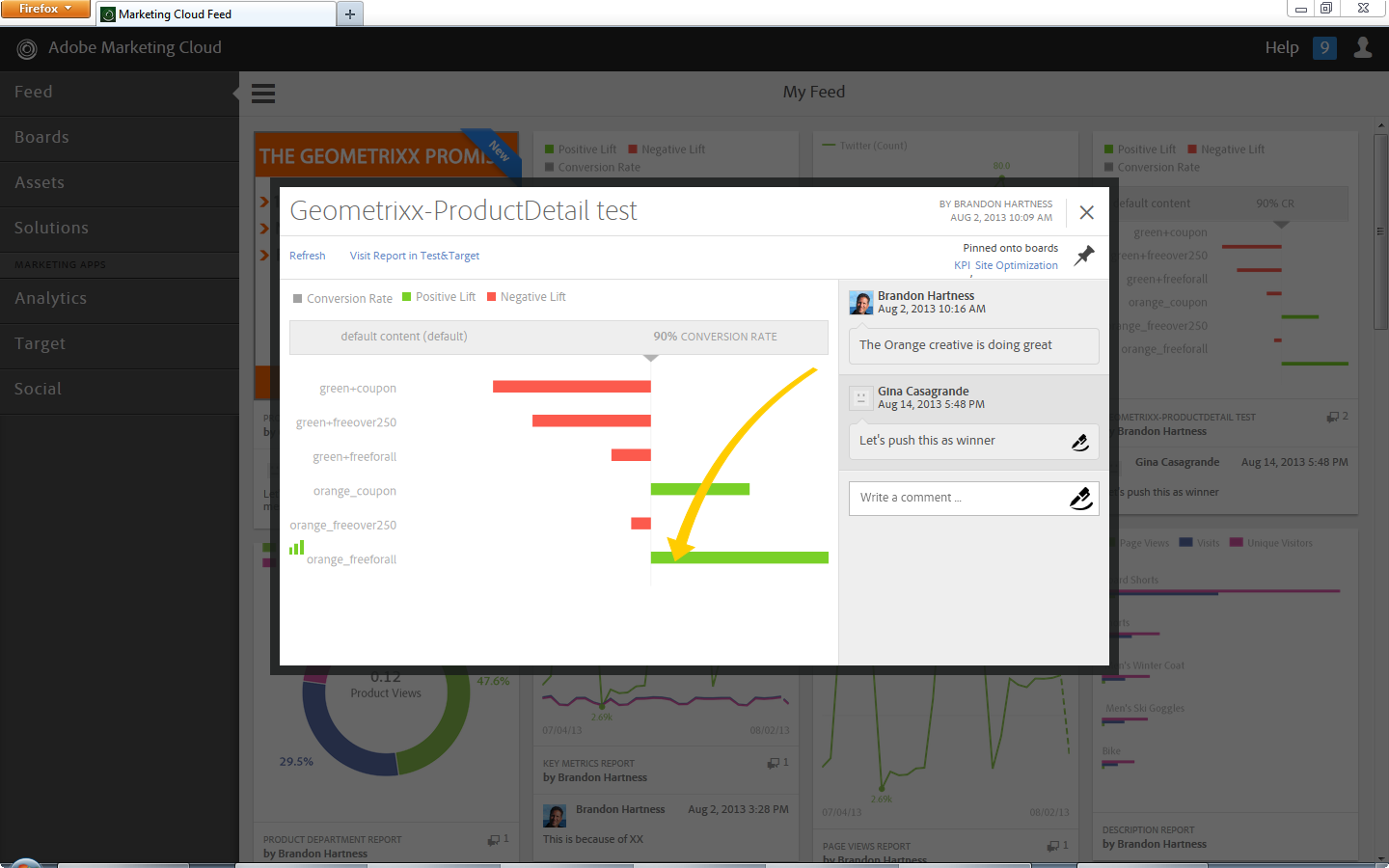Open Solutions in the sidebar
The height and width of the screenshot is (868, 1389).
pos(120,229)
